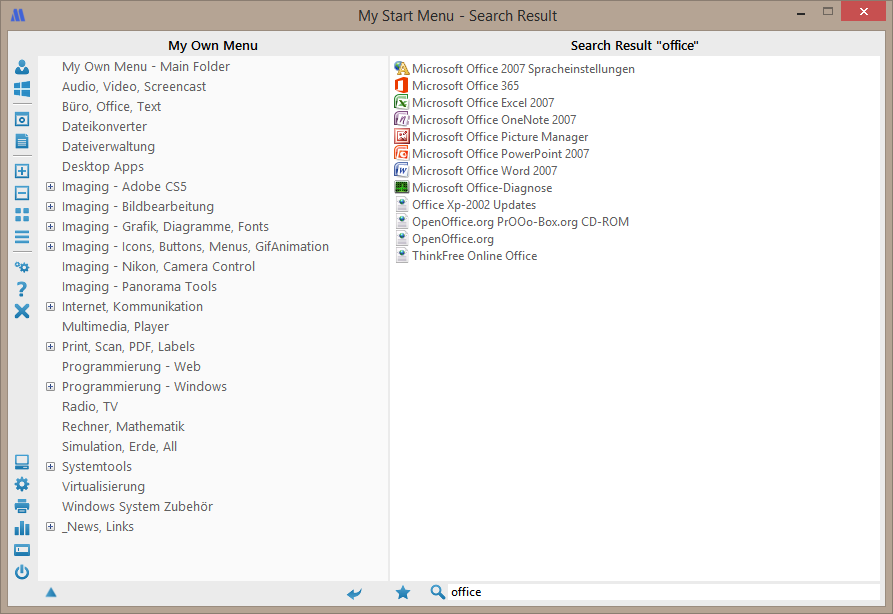Click the power icon in sidebar
893x614 pixels.
[x=22, y=572]
